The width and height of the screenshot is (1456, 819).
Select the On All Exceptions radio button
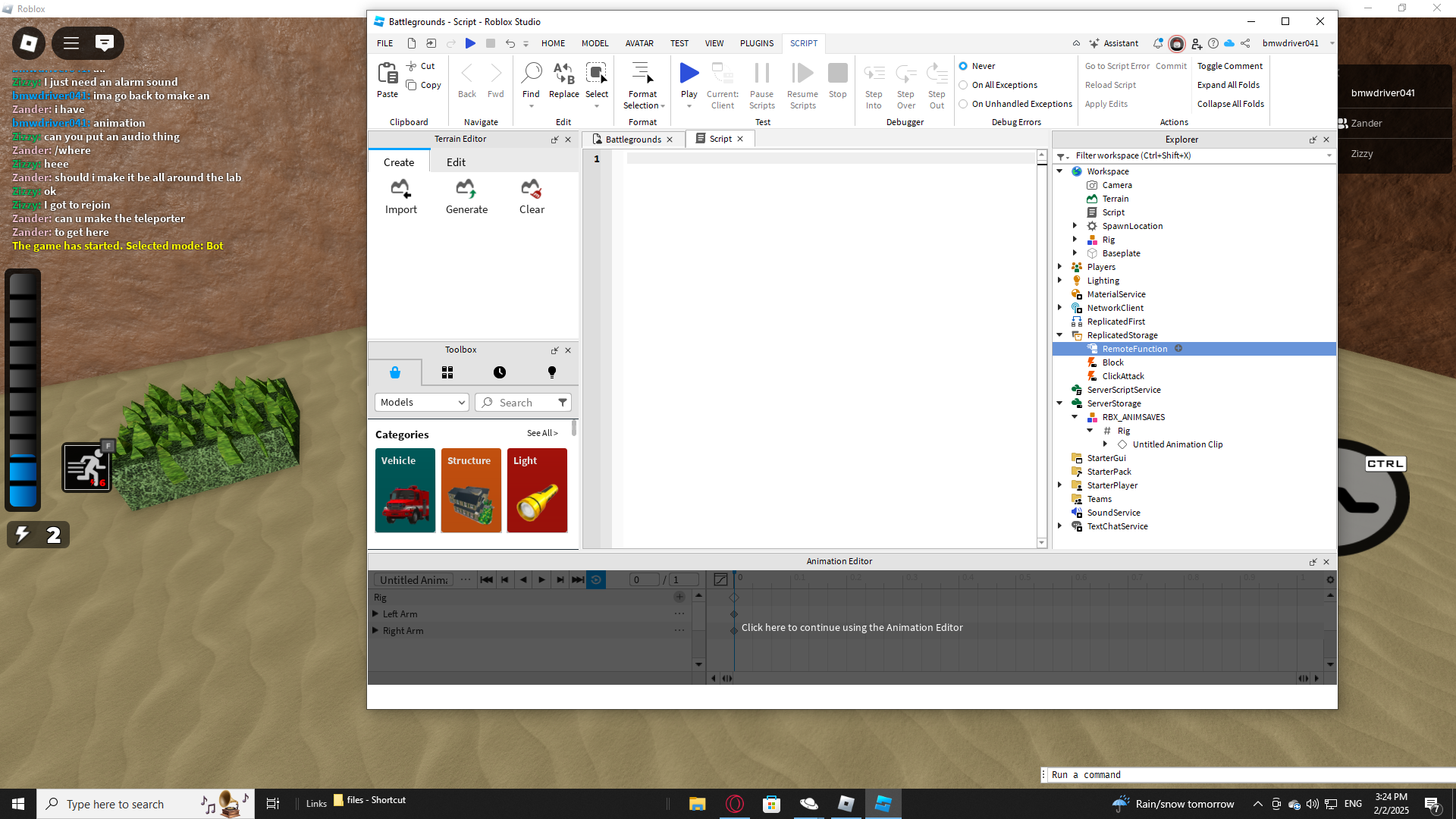click(x=963, y=85)
